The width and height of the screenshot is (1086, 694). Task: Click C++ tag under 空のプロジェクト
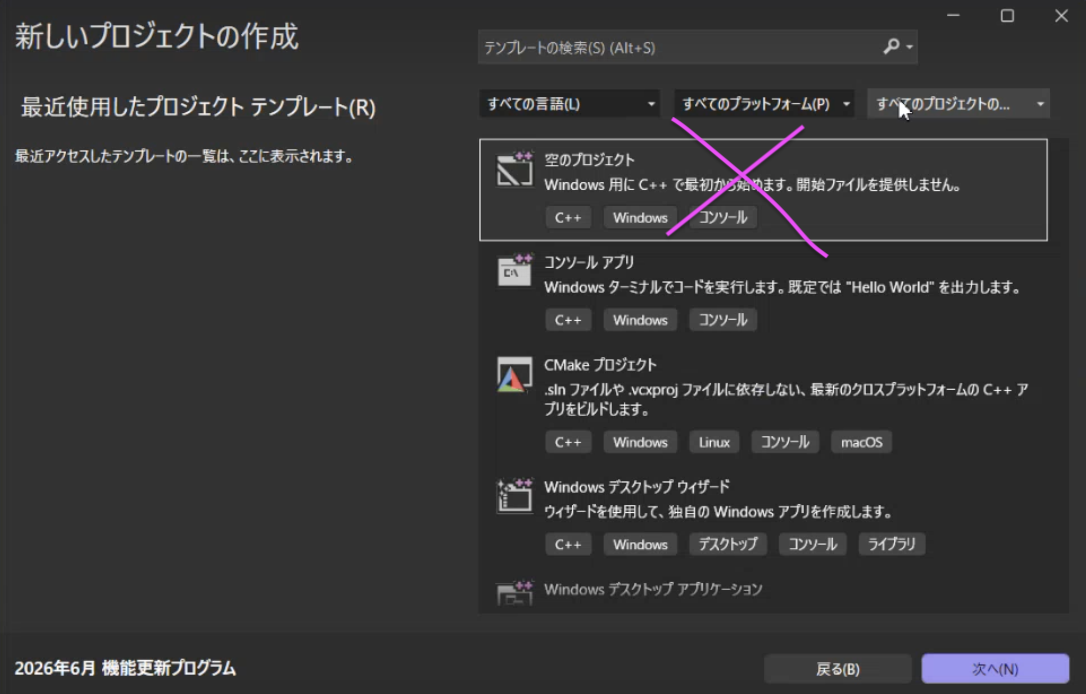point(568,217)
